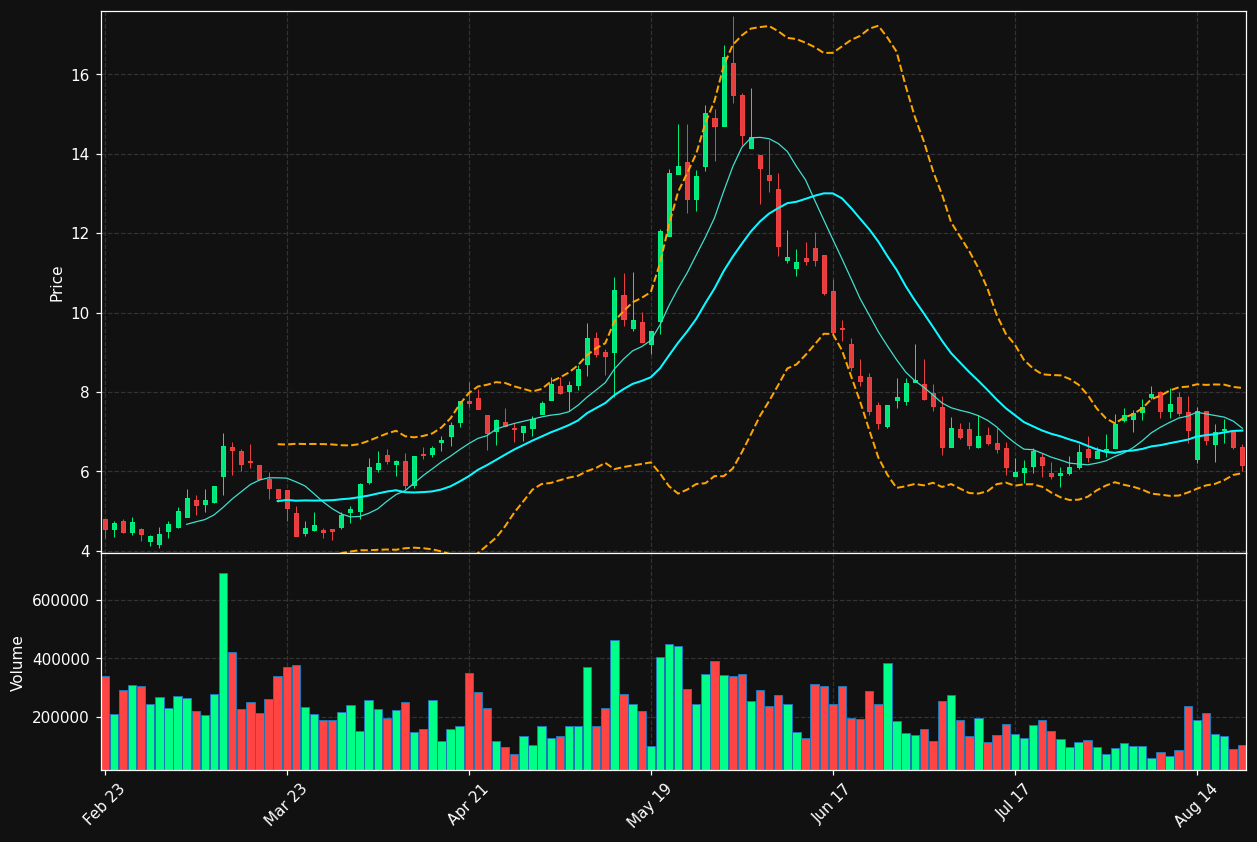Select the "4" price tick label
The width and height of the screenshot is (1257, 842).
tap(85, 552)
